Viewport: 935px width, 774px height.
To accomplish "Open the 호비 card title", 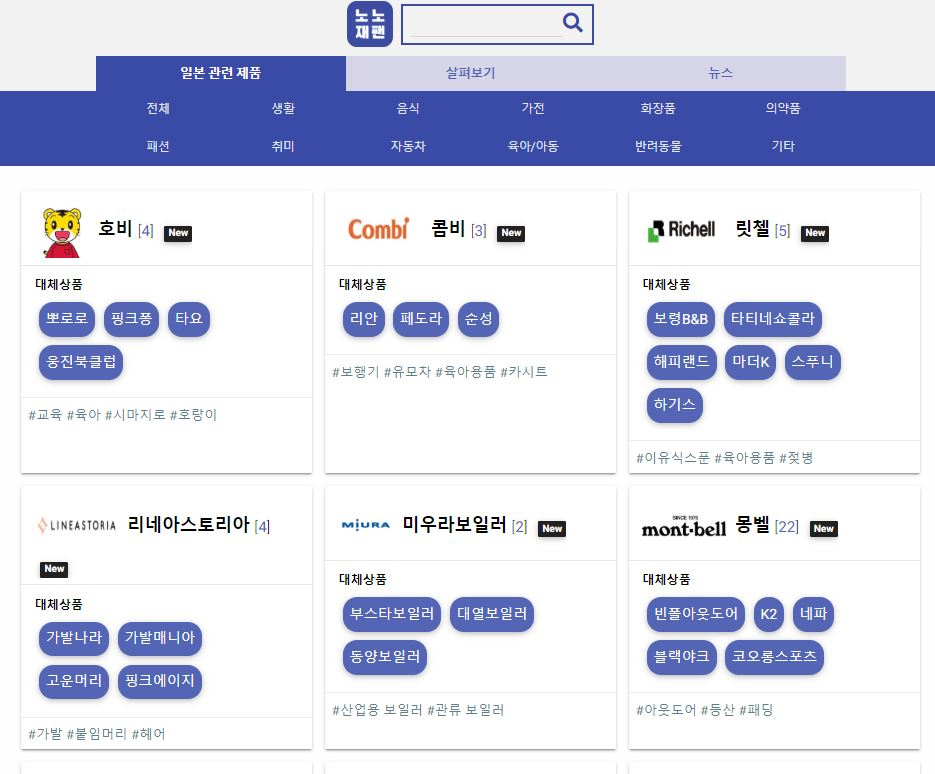I will click(x=115, y=228).
